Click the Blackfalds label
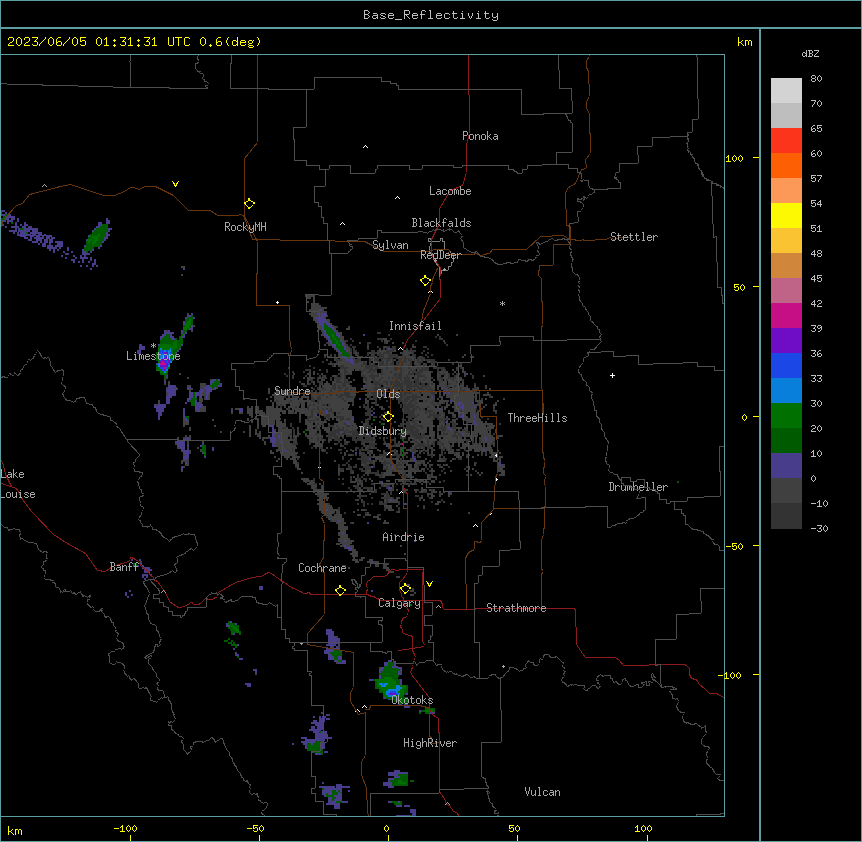 tap(441, 223)
